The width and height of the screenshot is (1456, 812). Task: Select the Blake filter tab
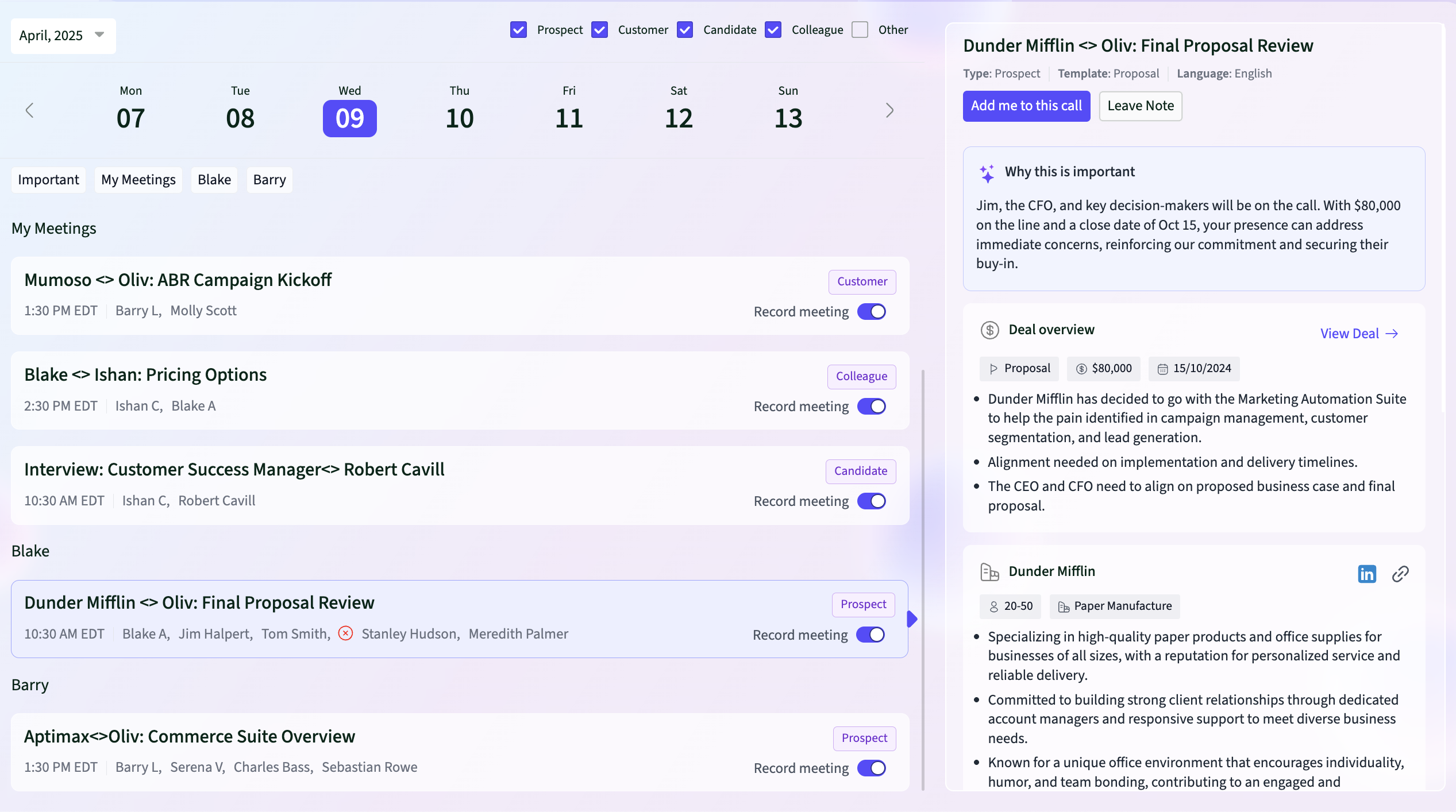[x=214, y=180]
